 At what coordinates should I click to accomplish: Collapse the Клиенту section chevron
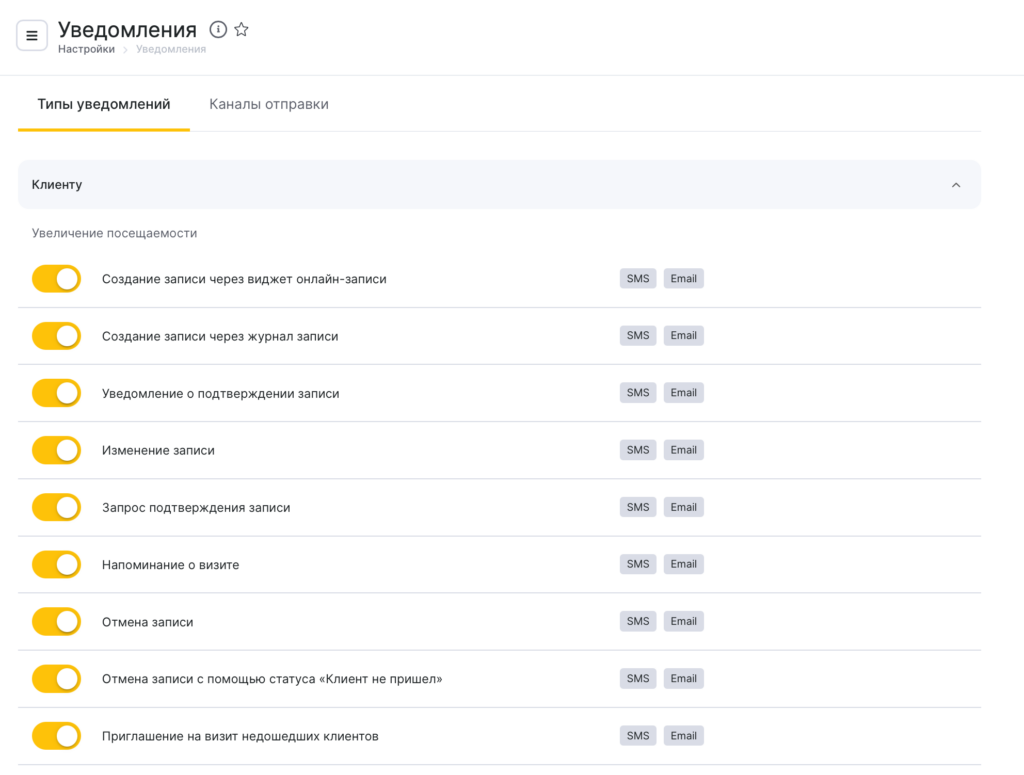click(x=955, y=185)
